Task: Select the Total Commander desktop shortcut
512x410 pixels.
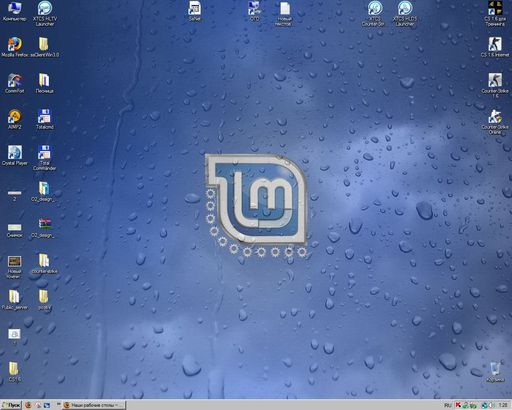Action: tap(44, 158)
